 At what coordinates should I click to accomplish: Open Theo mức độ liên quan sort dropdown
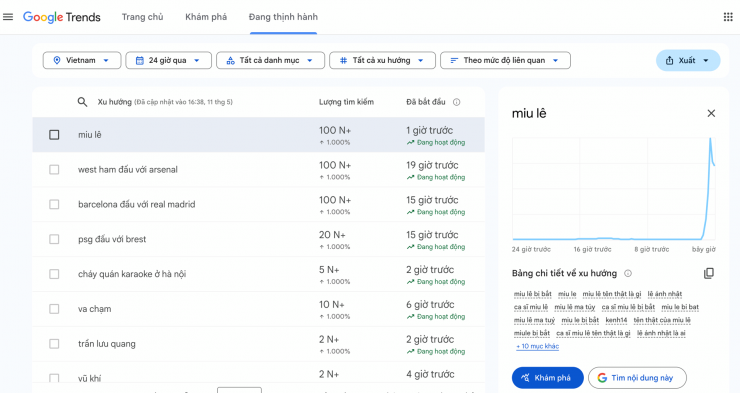tap(505, 60)
